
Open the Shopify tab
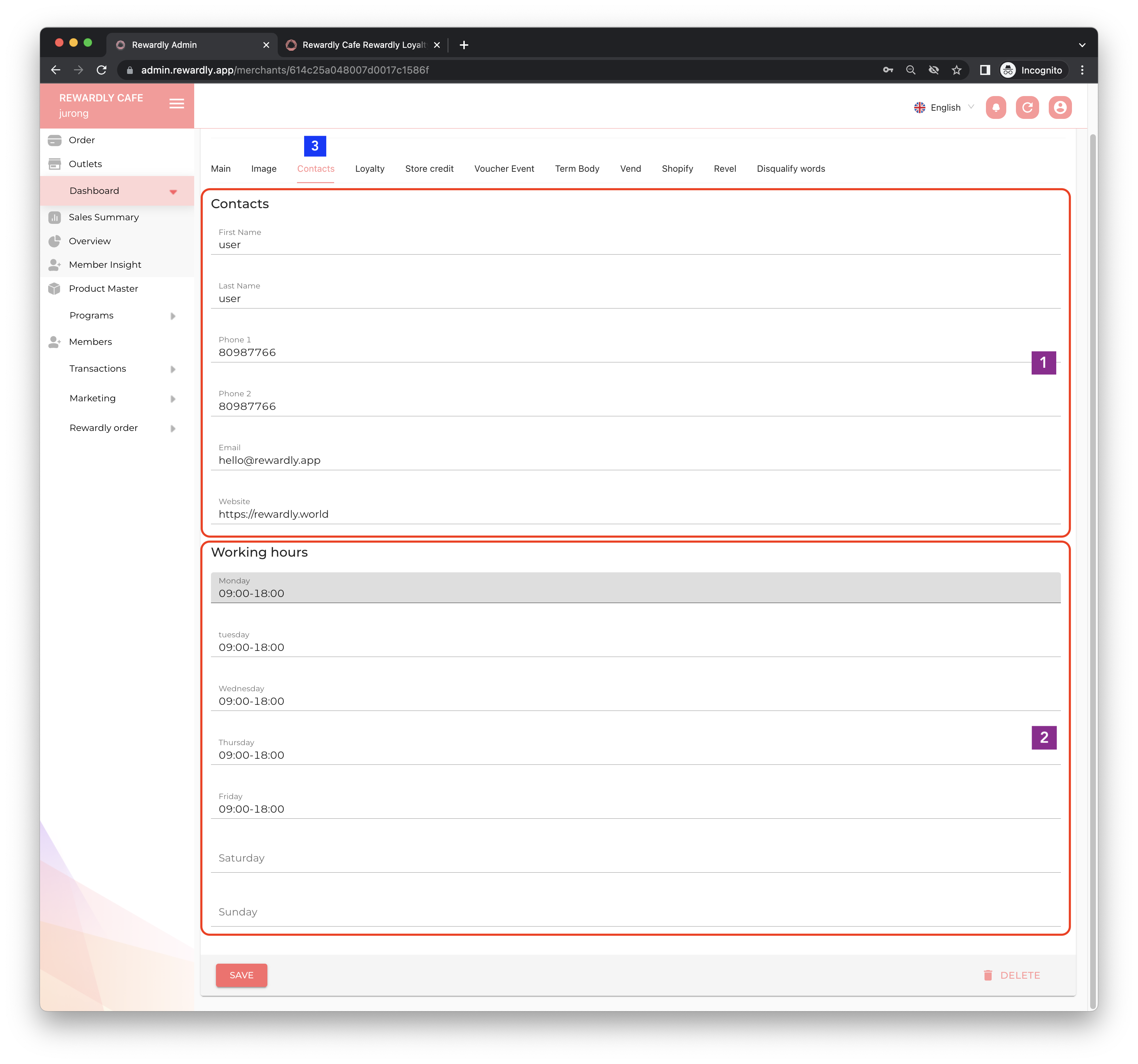point(677,169)
